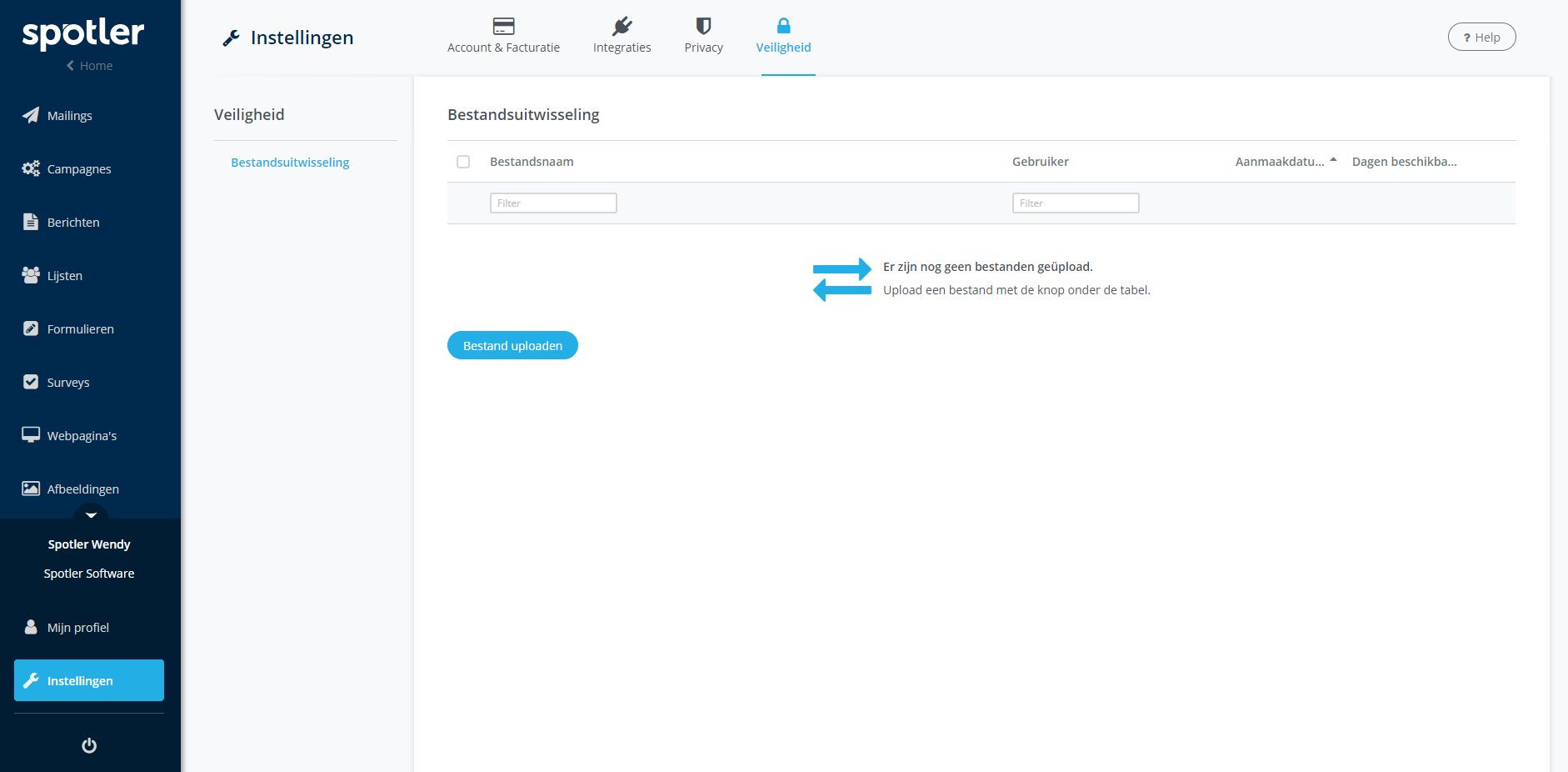Open Lijsten using the people icon
1568x772 pixels.
click(31, 275)
